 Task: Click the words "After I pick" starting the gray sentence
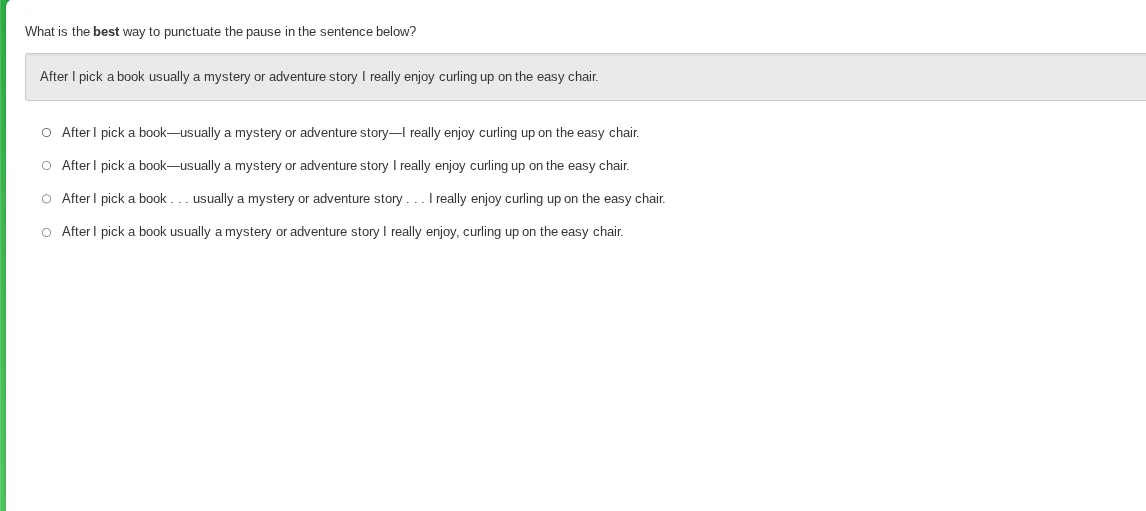(x=71, y=77)
